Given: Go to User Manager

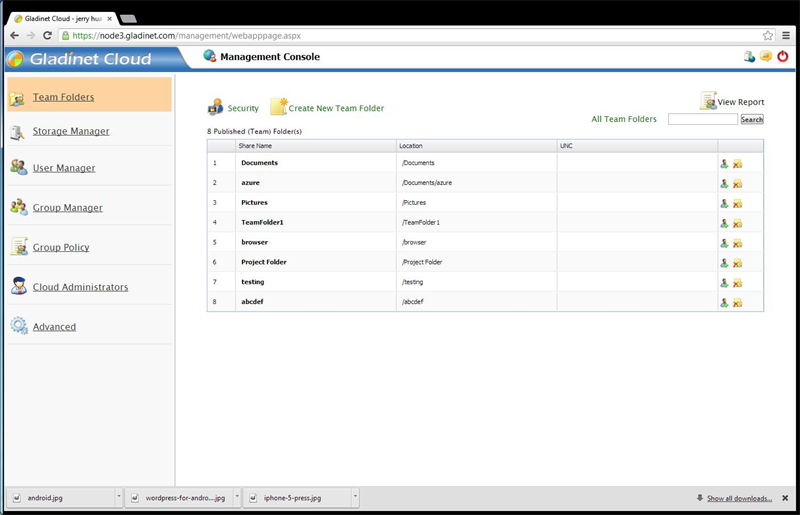Looking at the screenshot, I should 64,168.
